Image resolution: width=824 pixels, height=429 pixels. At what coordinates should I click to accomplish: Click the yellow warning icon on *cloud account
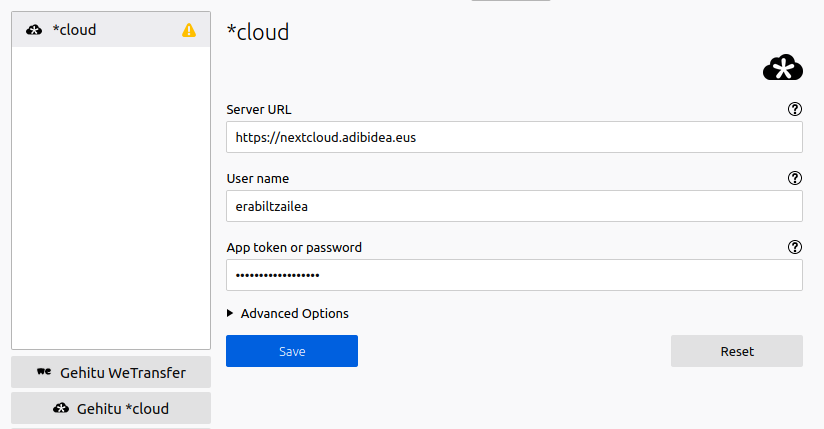coord(189,30)
